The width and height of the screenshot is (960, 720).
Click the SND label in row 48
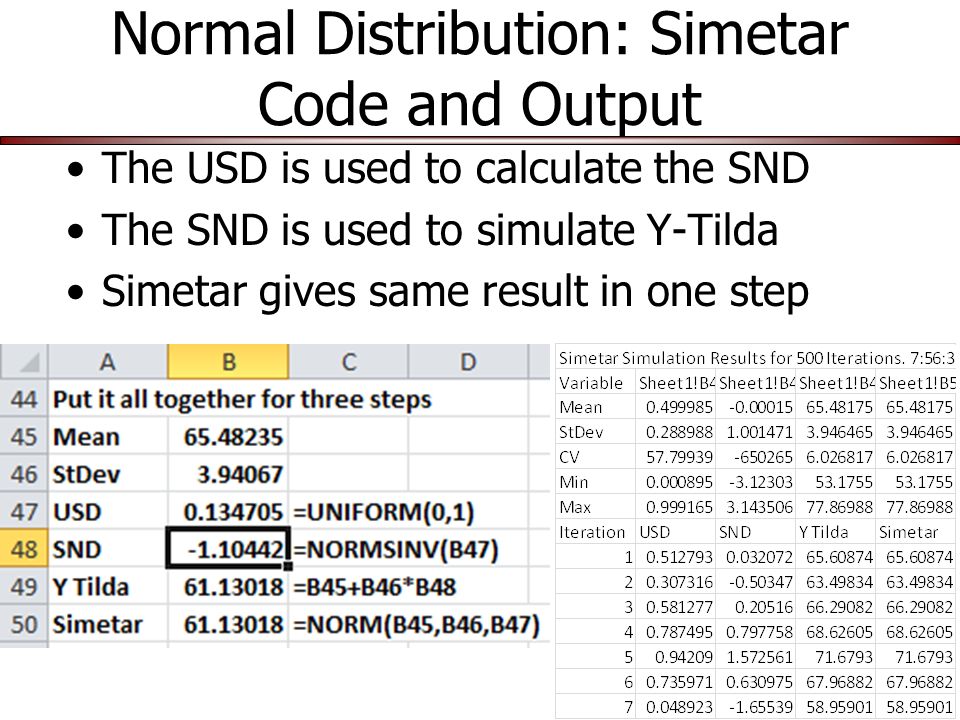[x=77, y=549]
